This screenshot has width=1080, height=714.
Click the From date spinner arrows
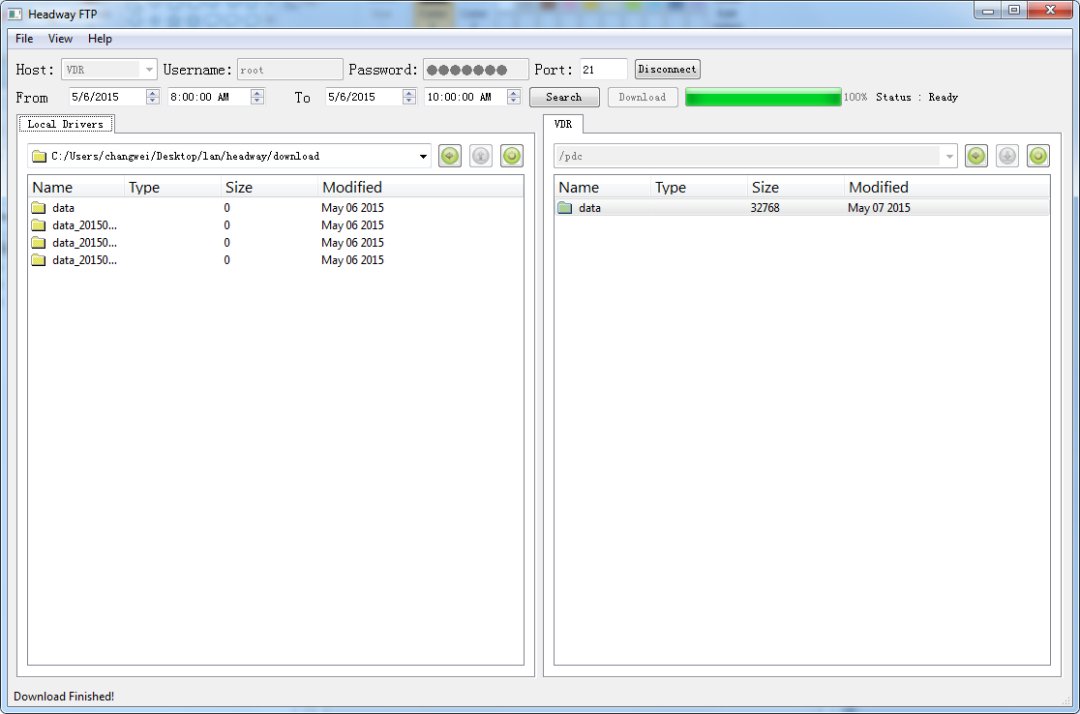153,97
